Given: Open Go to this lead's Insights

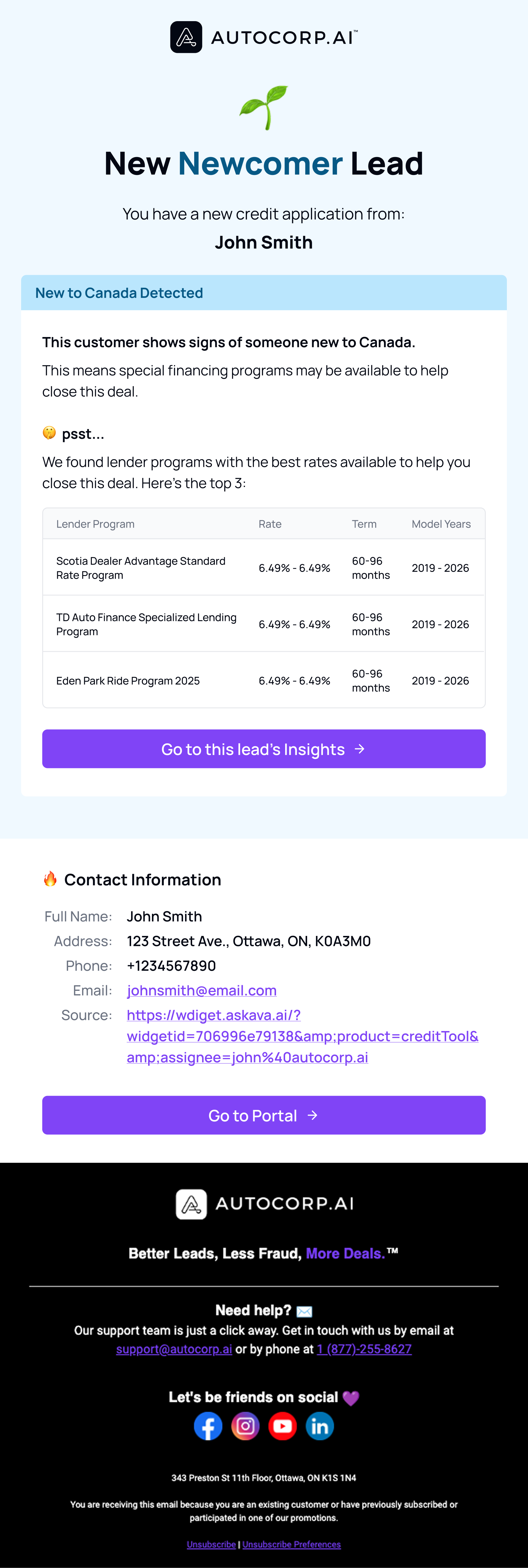Looking at the screenshot, I should point(264,749).
